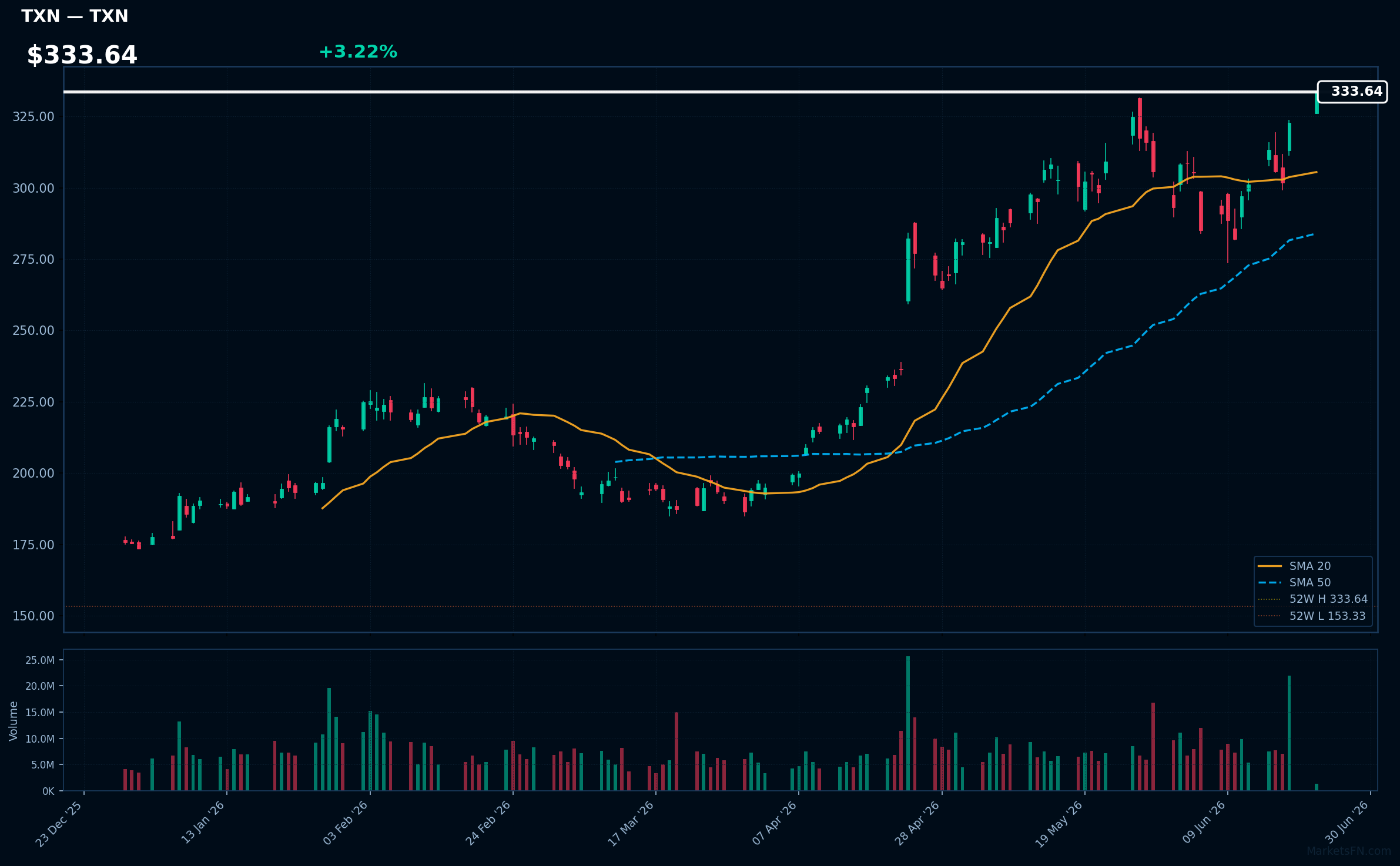The height and width of the screenshot is (866, 1400).
Task: Click the 0K volume axis label
Action: [48, 791]
